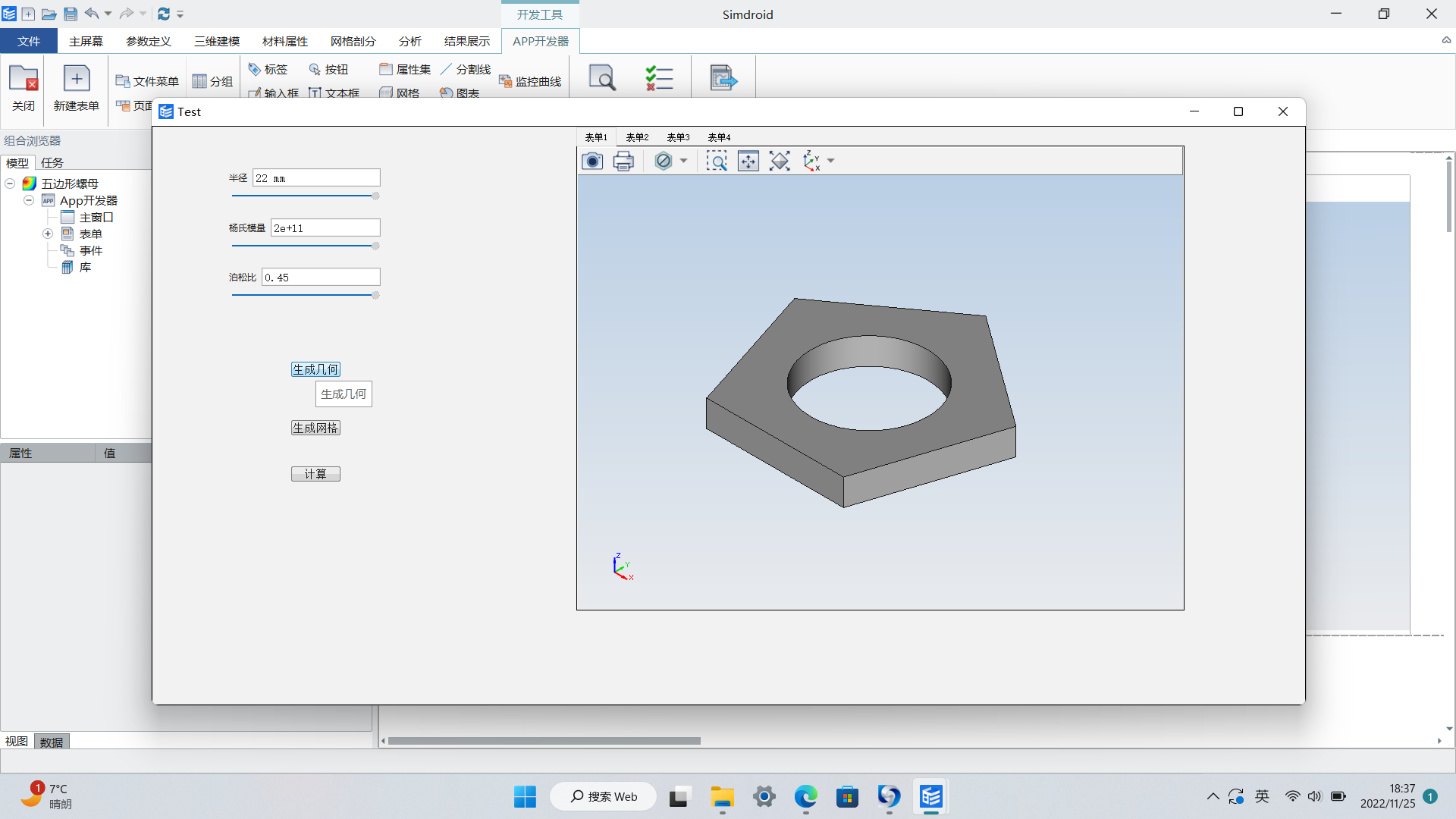Click the refresh icon in quick access toolbar
The width and height of the screenshot is (1456, 819).
pyautogui.click(x=164, y=14)
